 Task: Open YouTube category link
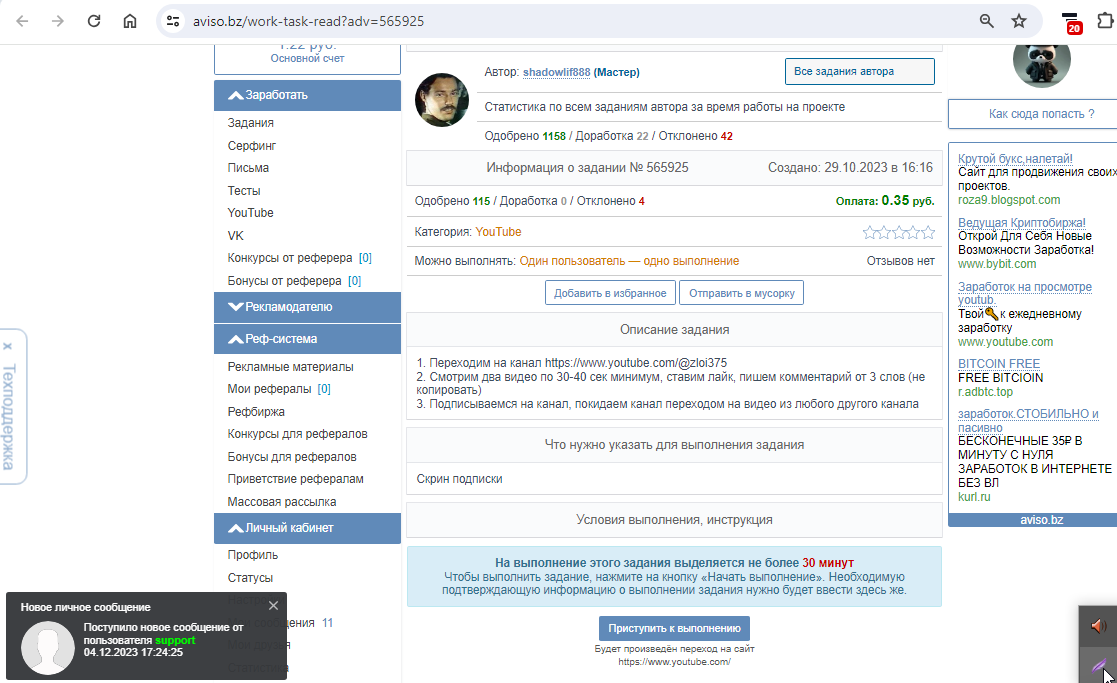tap(498, 232)
